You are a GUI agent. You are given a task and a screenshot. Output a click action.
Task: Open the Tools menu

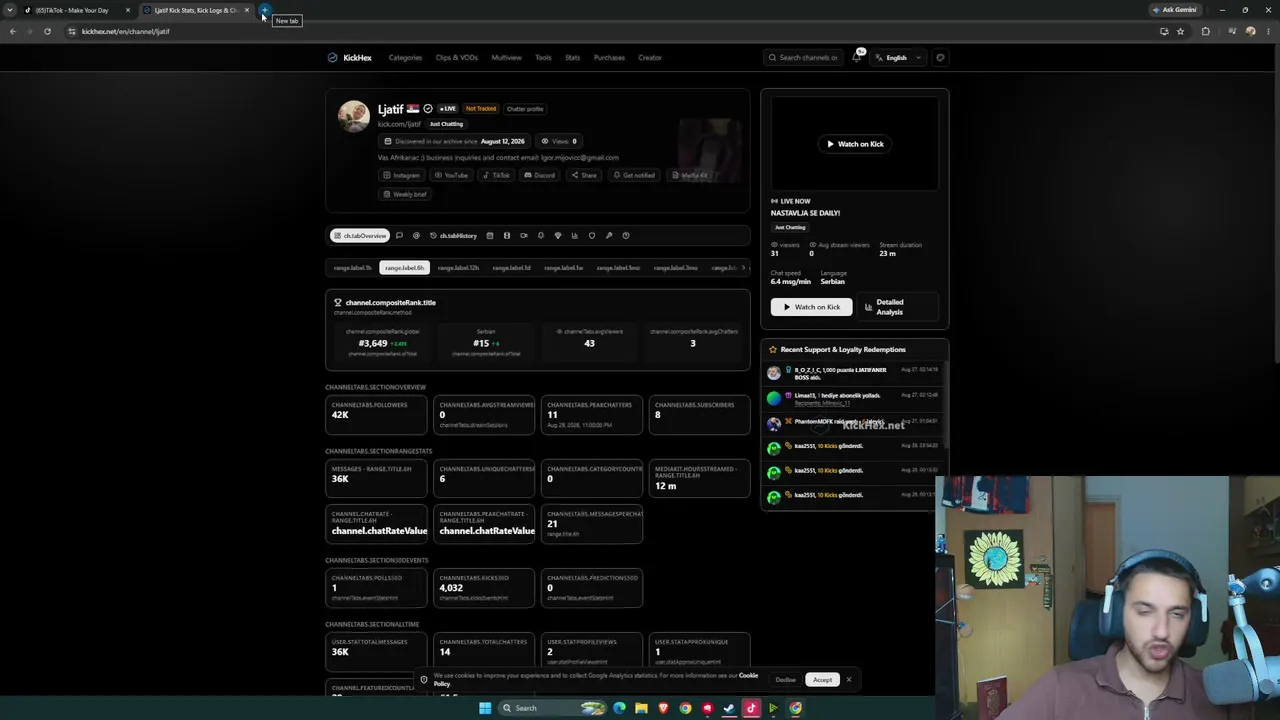pos(543,57)
